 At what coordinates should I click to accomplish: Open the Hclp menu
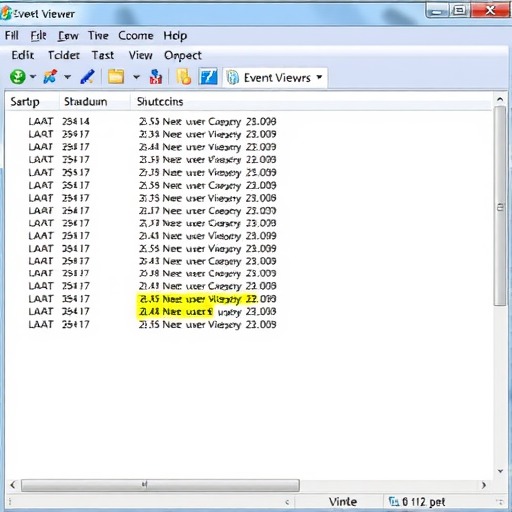tap(175, 36)
